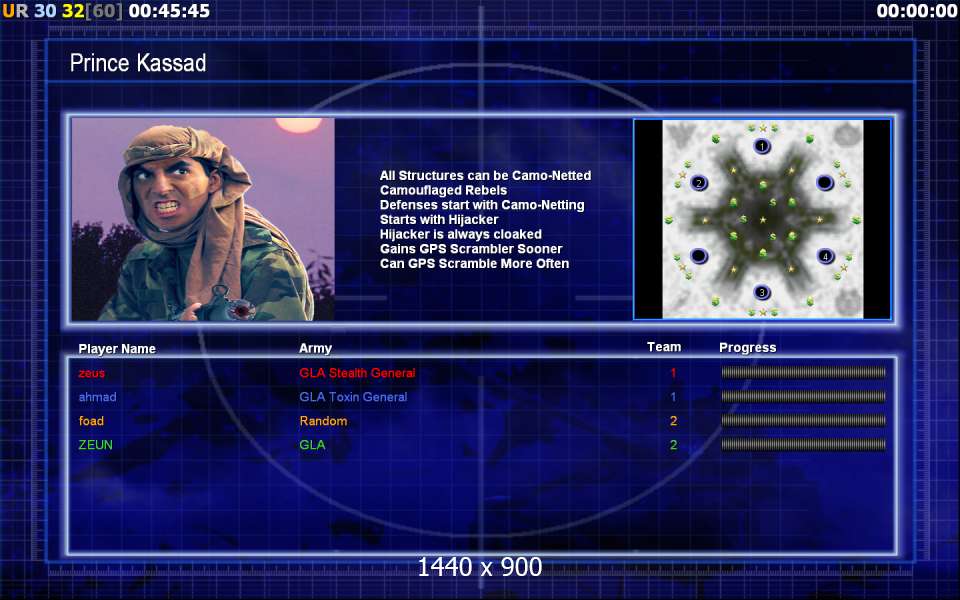Select player name 'ahmad'
960x600 pixels.
click(x=97, y=397)
